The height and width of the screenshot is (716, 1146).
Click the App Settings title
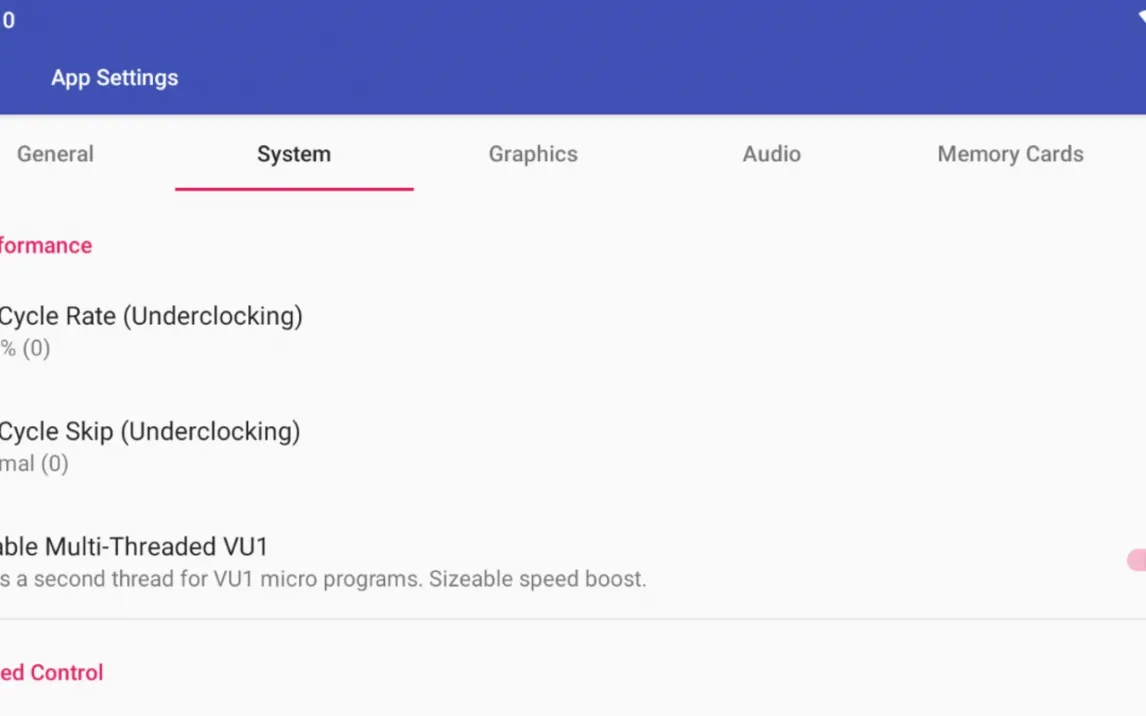[115, 78]
